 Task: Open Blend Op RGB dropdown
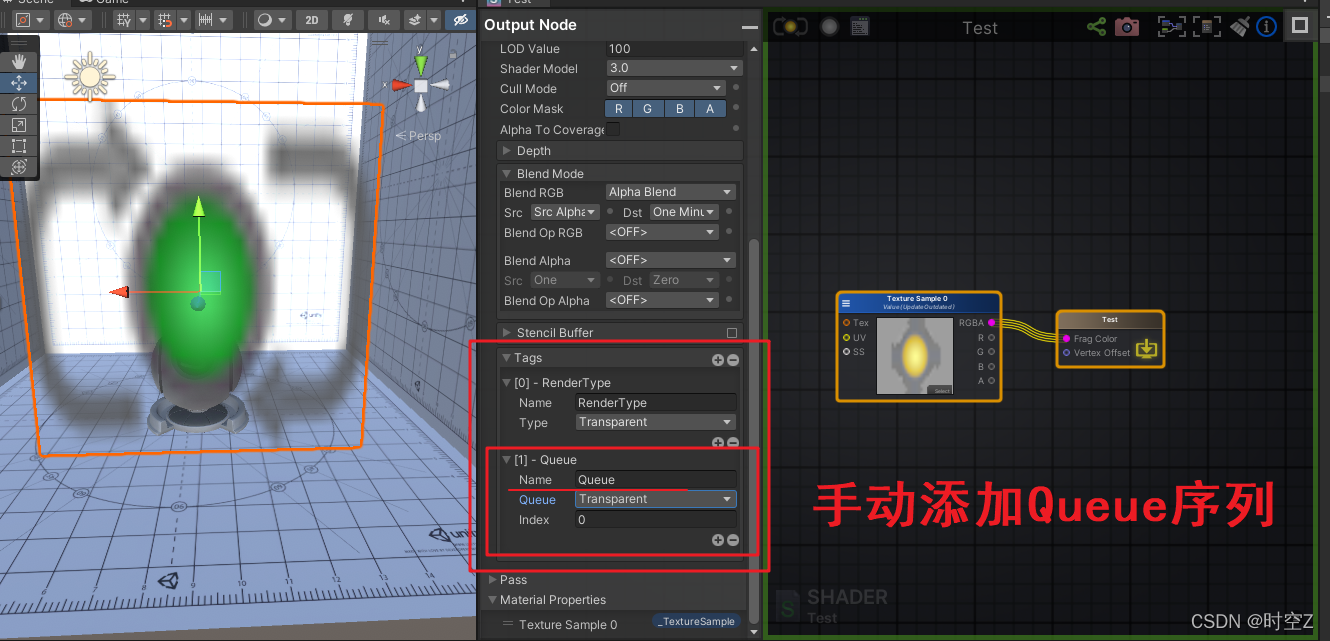[662, 232]
